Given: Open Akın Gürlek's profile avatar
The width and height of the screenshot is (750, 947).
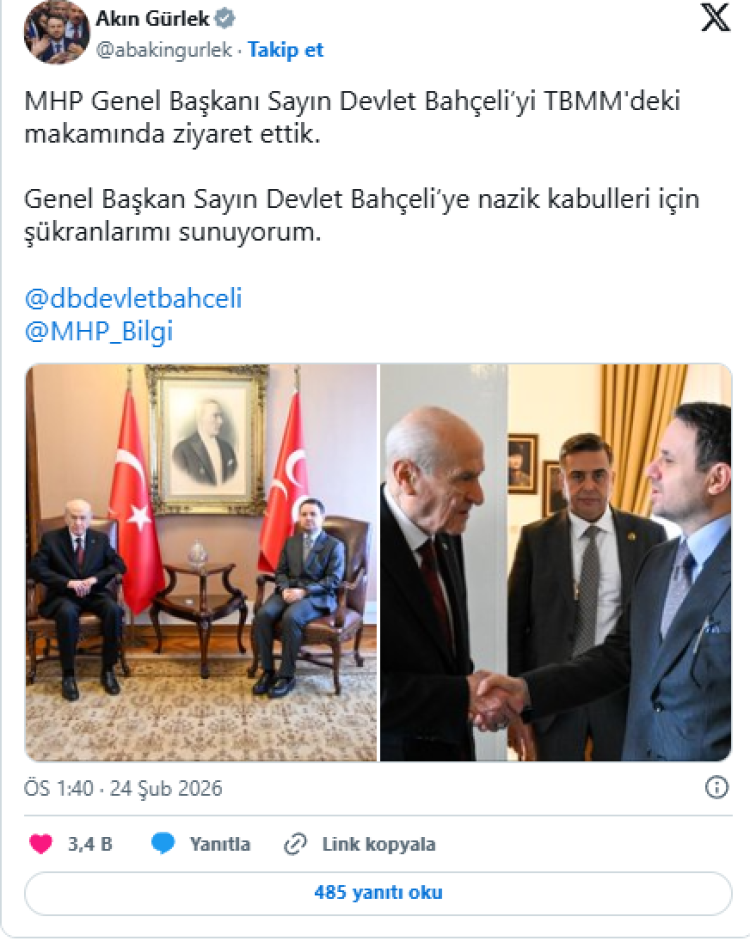Looking at the screenshot, I should [57, 33].
